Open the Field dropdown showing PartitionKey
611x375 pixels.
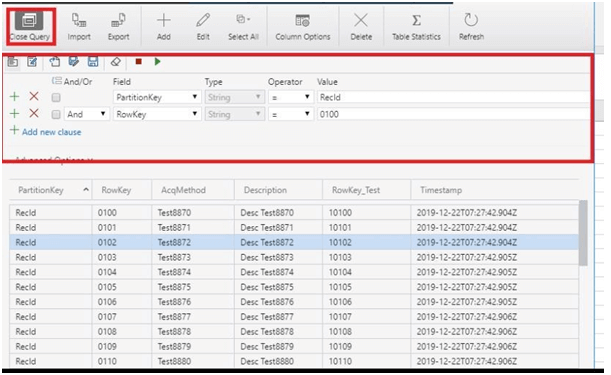(157, 97)
